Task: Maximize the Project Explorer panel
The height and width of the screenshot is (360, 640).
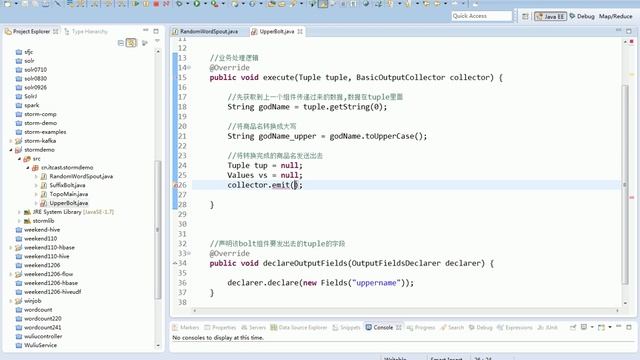Action: [156, 31]
